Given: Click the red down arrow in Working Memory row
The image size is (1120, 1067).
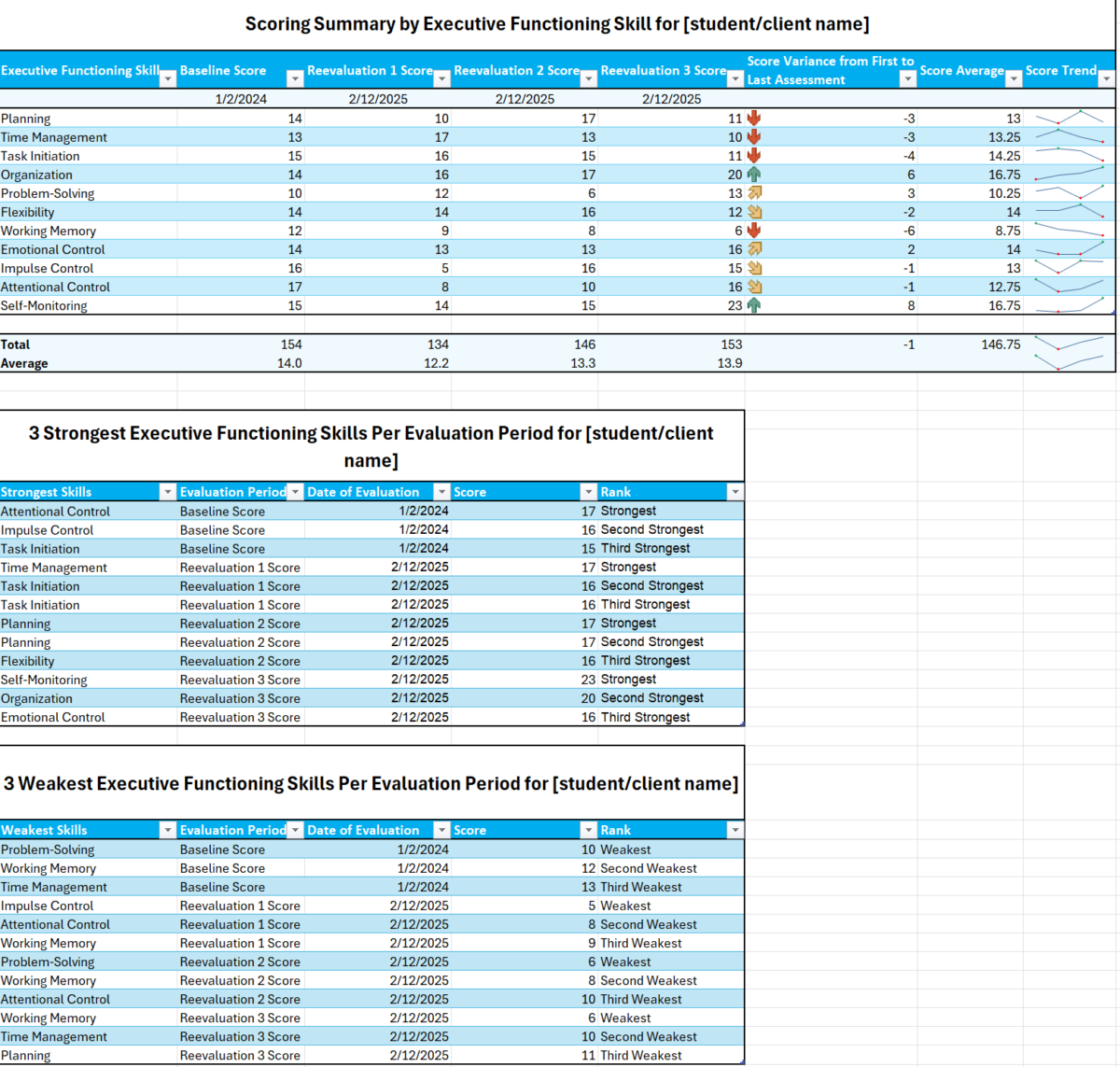Looking at the screenshot, I should pos(754,231).
